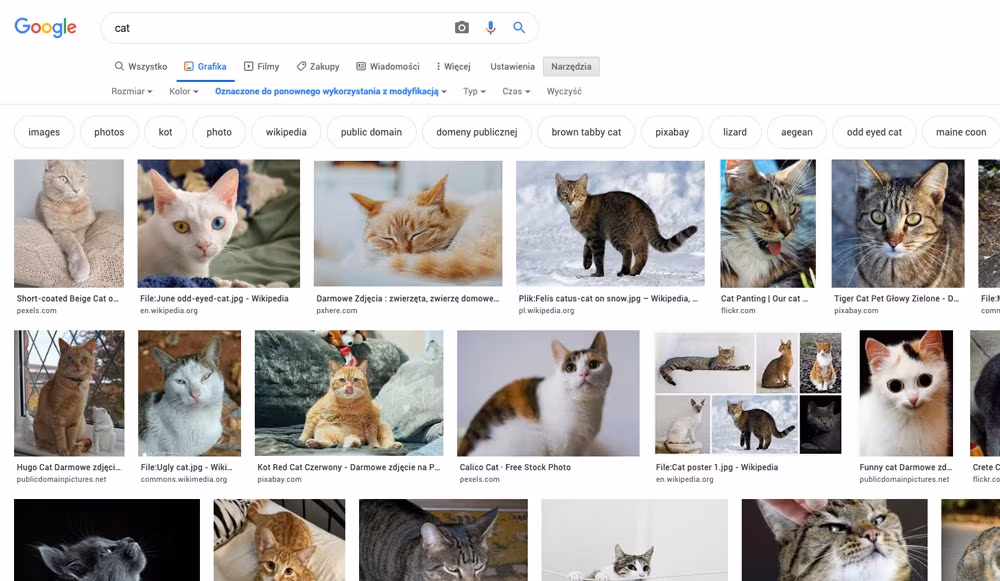1000x581 pixels.
Task: Click the Google logo
Action: click(x=45, y=27)
